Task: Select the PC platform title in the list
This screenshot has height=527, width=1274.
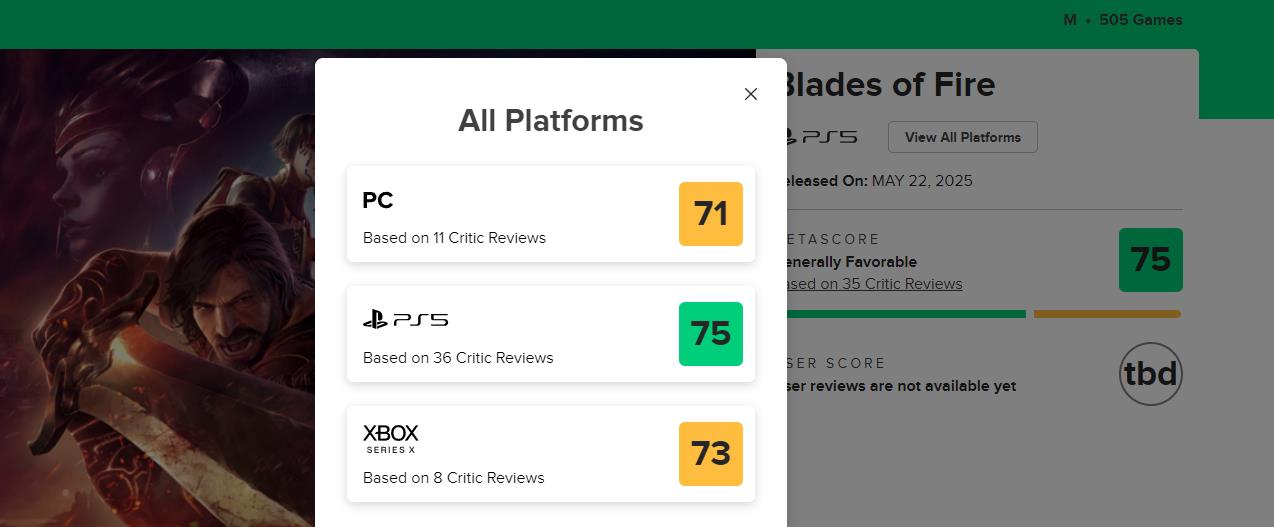Action: (x=378, y=200)
